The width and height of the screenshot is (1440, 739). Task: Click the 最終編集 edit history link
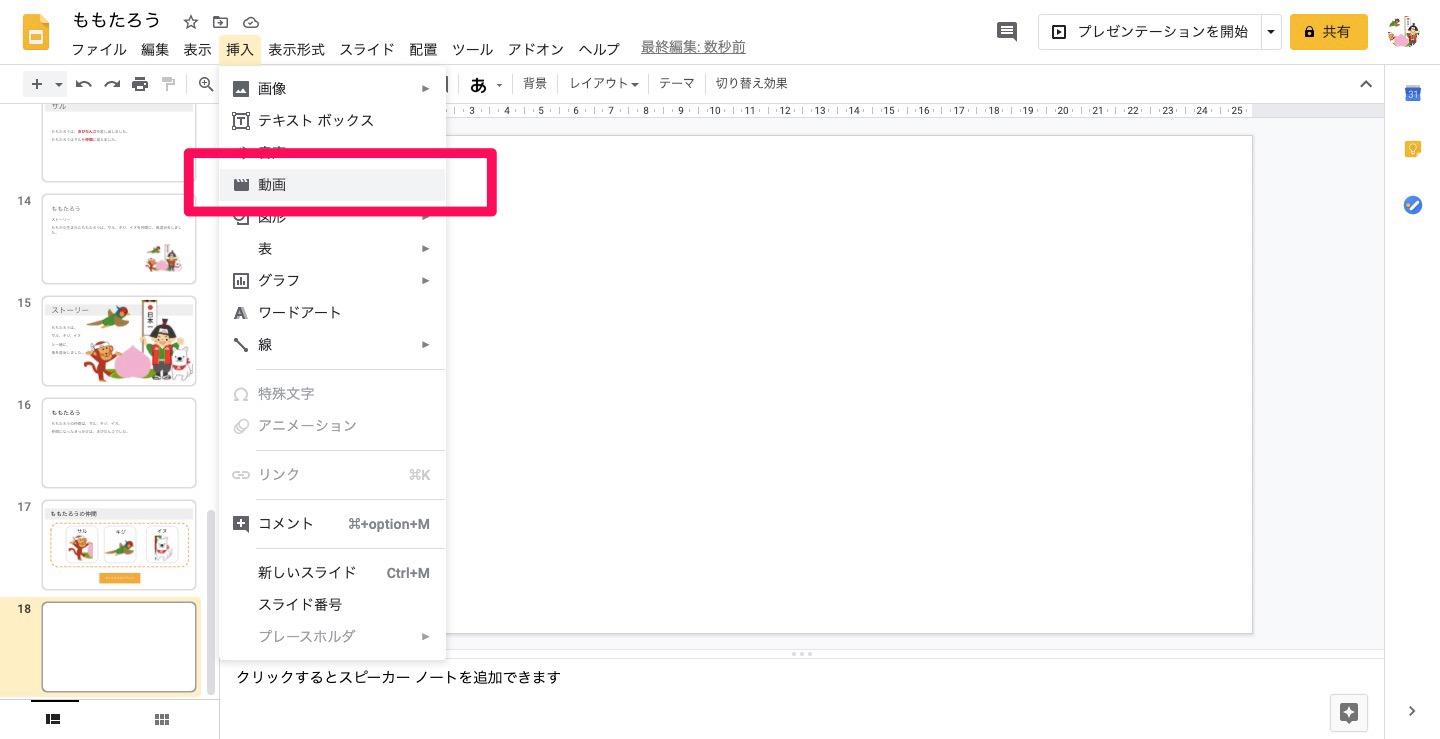pyautogui.click(x=692, y=48)
